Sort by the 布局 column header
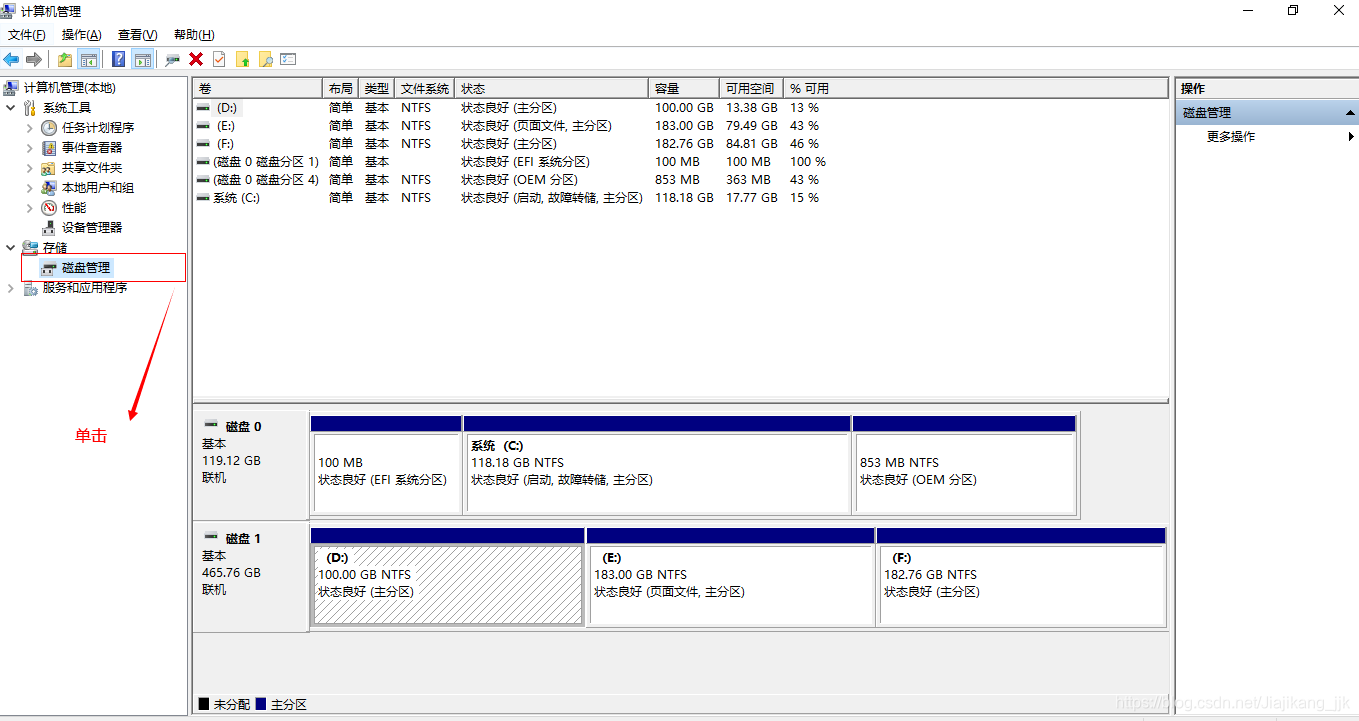 341,88
